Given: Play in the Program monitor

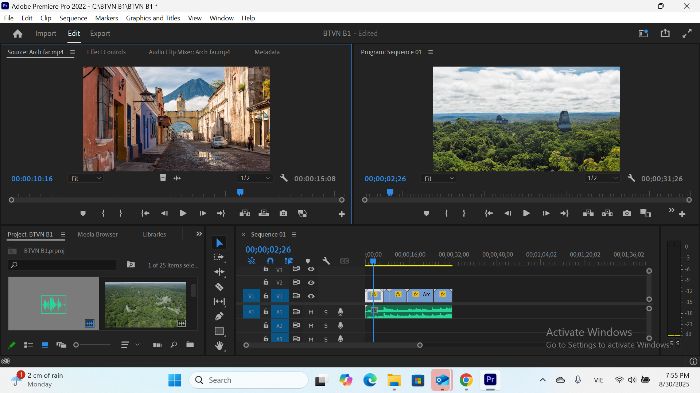Looking at the screenshot, I should [526, 213].
